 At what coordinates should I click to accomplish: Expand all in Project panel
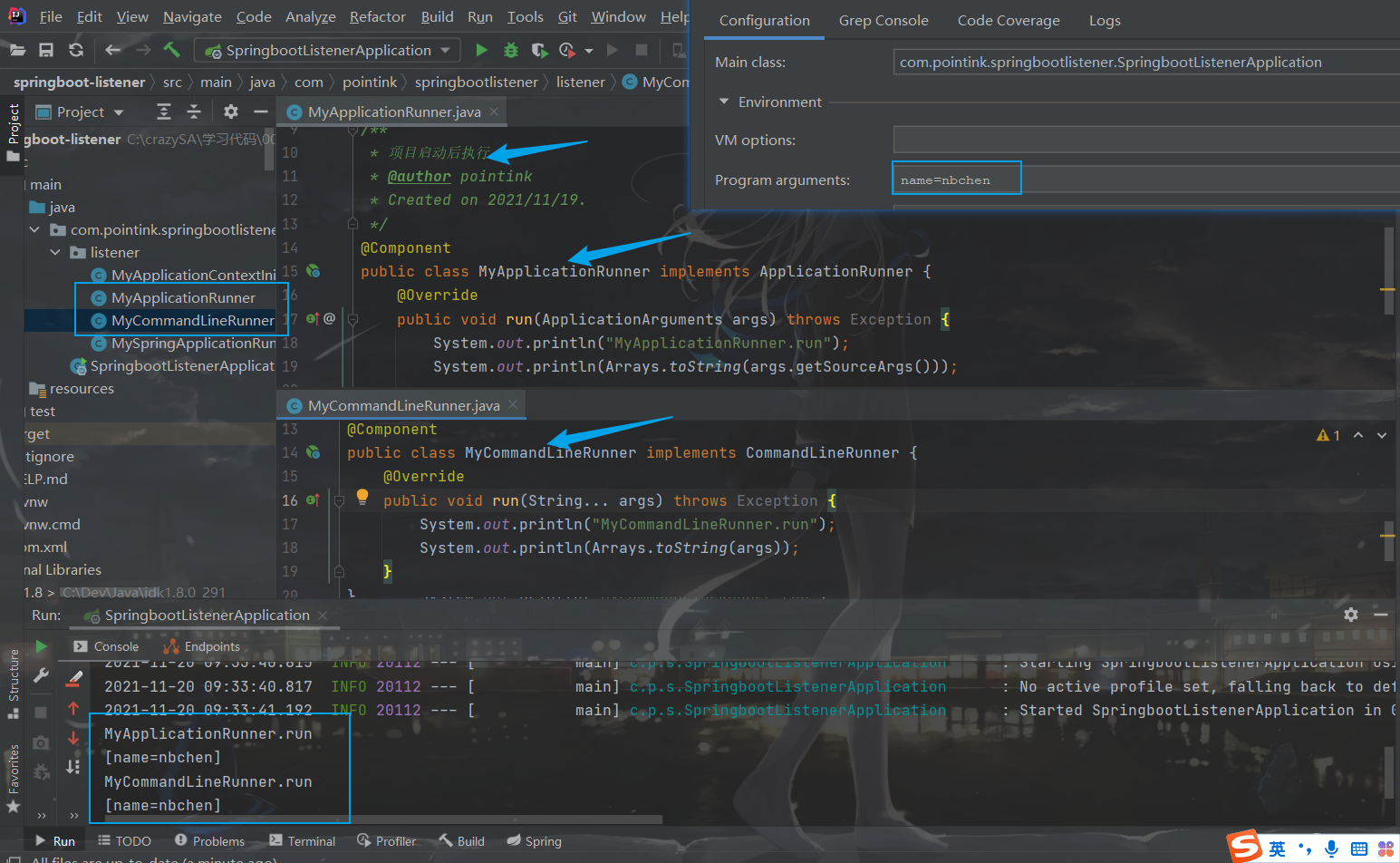164,112
